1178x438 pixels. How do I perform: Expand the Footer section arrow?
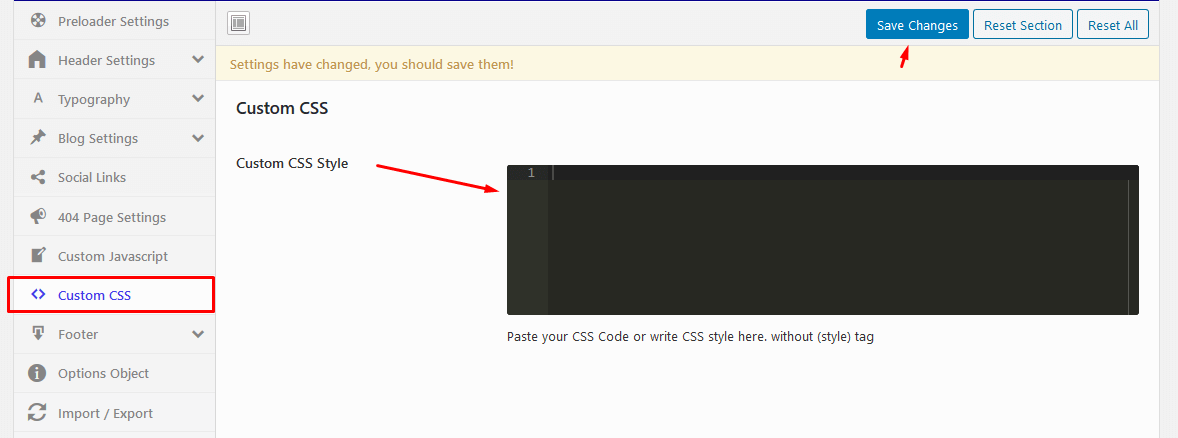(x=198, y=334)
